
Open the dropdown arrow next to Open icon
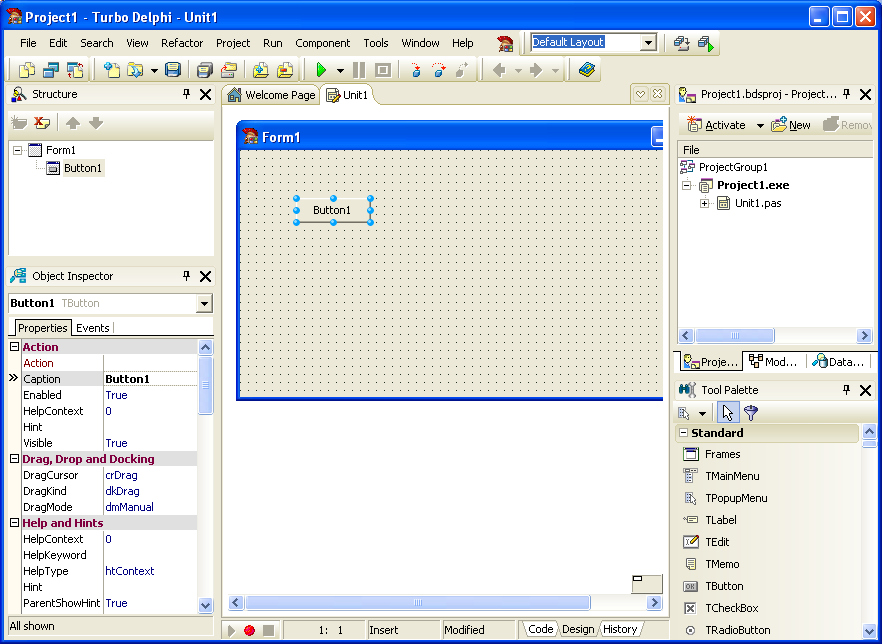pos(154,71)
